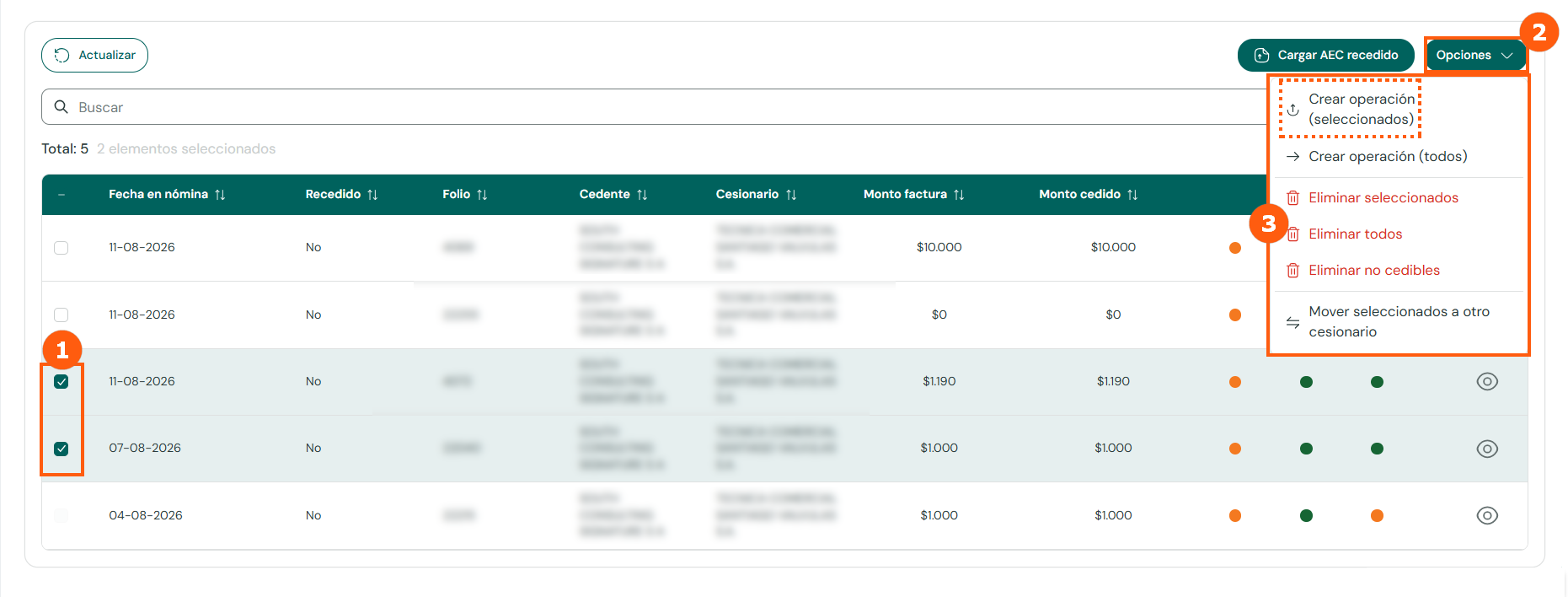Uncheck the 07-08-2026 row checkbox
Viewport: 1568px width, 597px height.
click(x=62, y=449)
